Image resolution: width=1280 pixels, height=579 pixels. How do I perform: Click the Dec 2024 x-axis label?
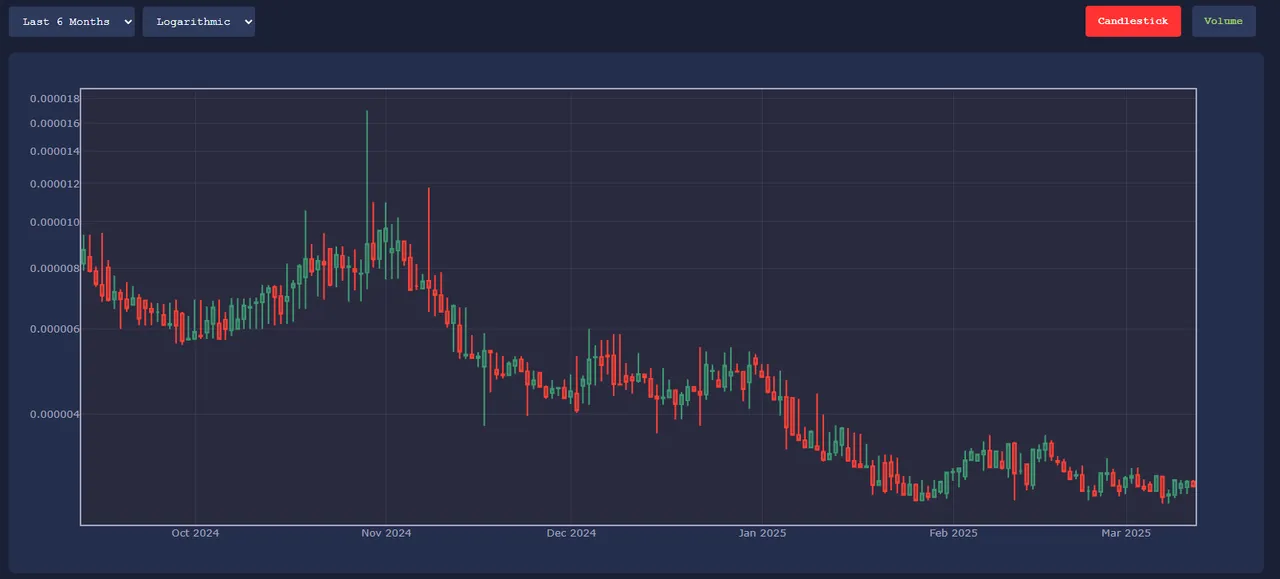(571, 533)
